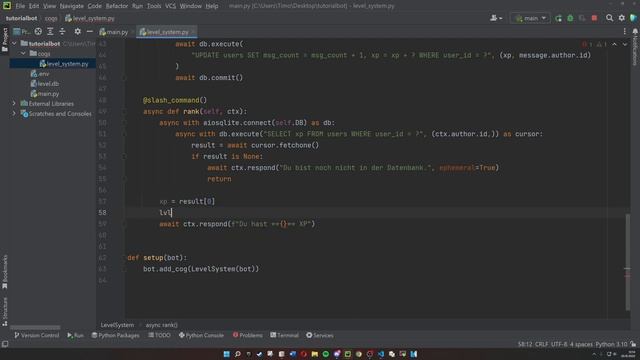This screenshot has height=360, width=640.
Task: Open the Project view selector dropdown
Action: pyautogui.click(x=21, y=31)
